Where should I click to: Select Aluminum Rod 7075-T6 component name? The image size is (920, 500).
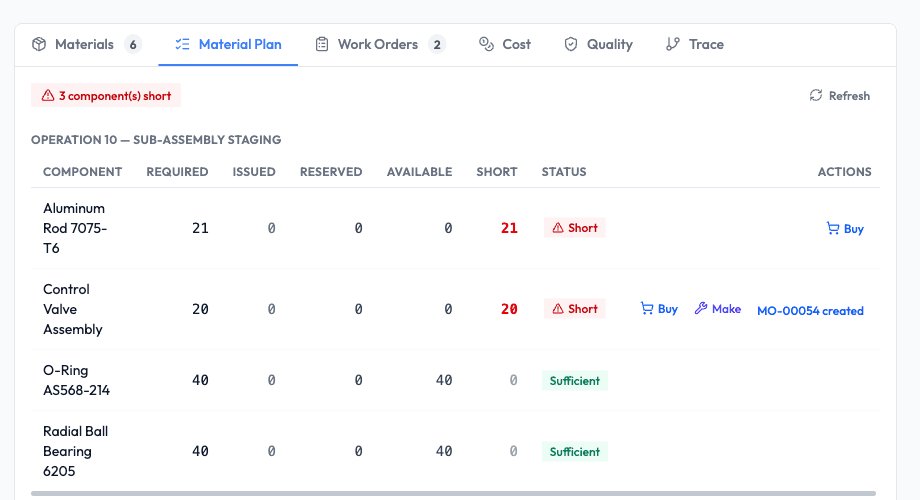click(x=75, y=228)
